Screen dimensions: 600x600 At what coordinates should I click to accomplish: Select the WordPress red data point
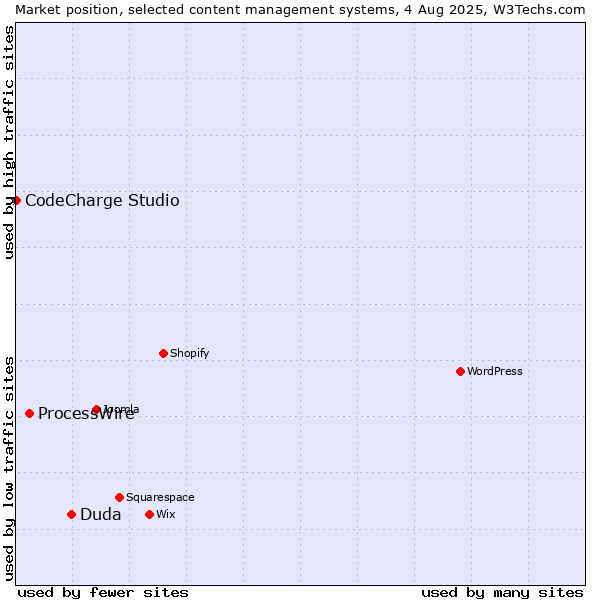click(x=460, y=371)
